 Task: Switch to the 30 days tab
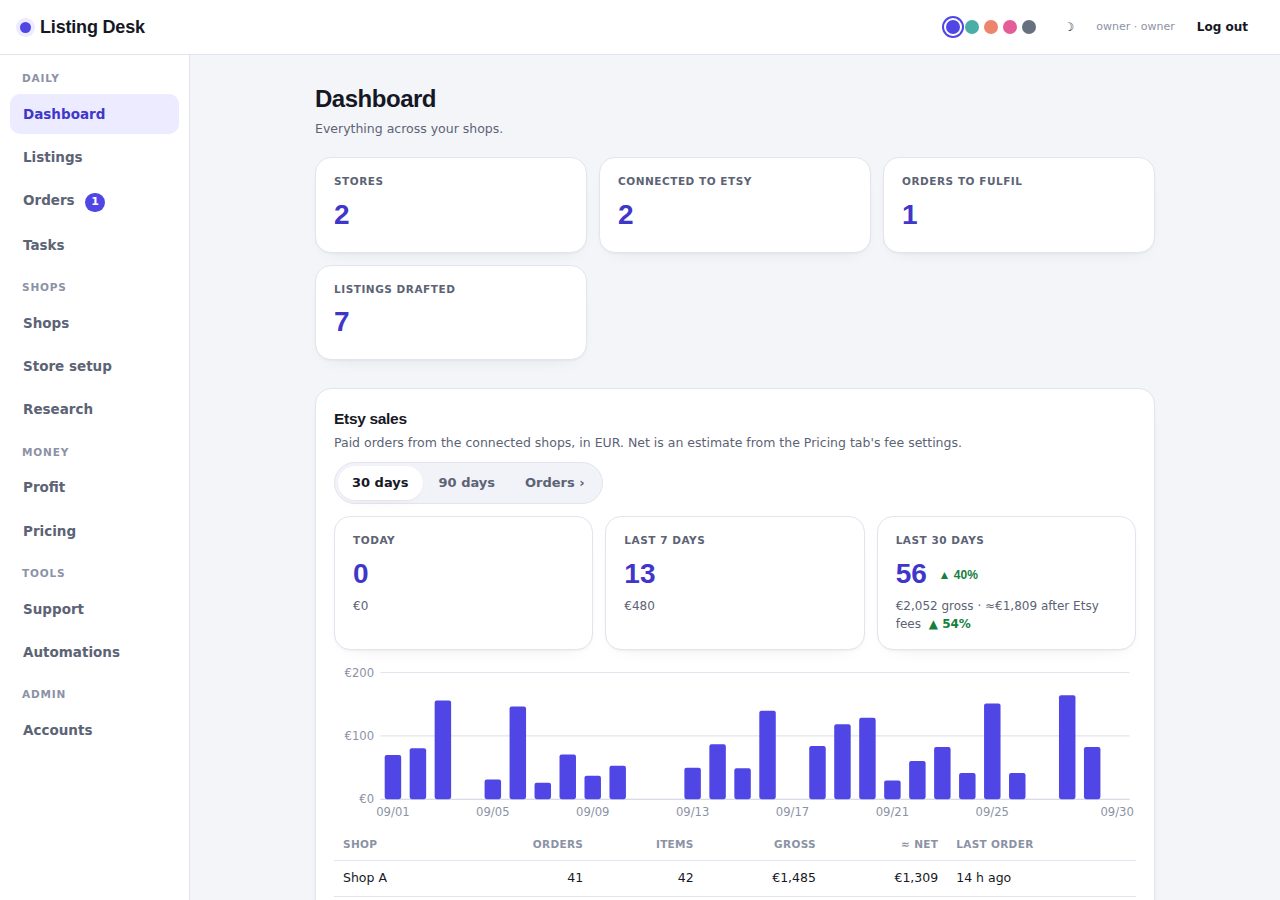coord(380,483)
